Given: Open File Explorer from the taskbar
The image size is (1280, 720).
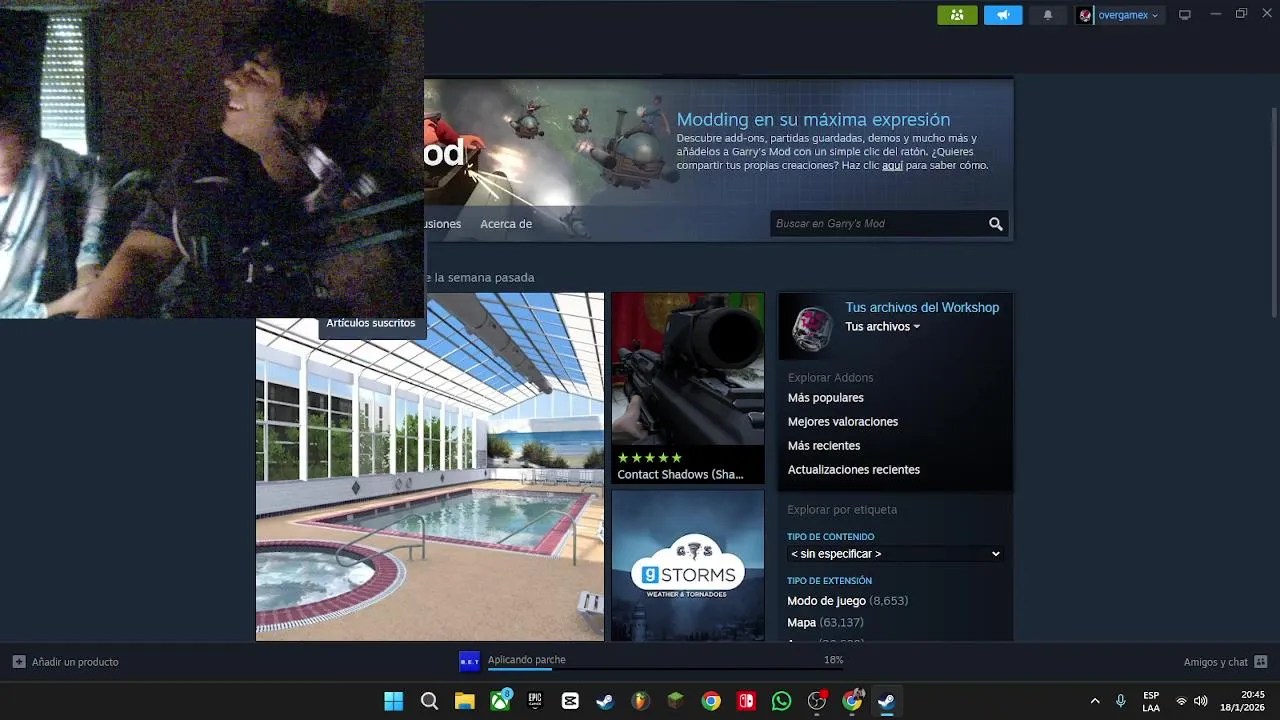Looking at the screenshot, I should coord(465,701).
